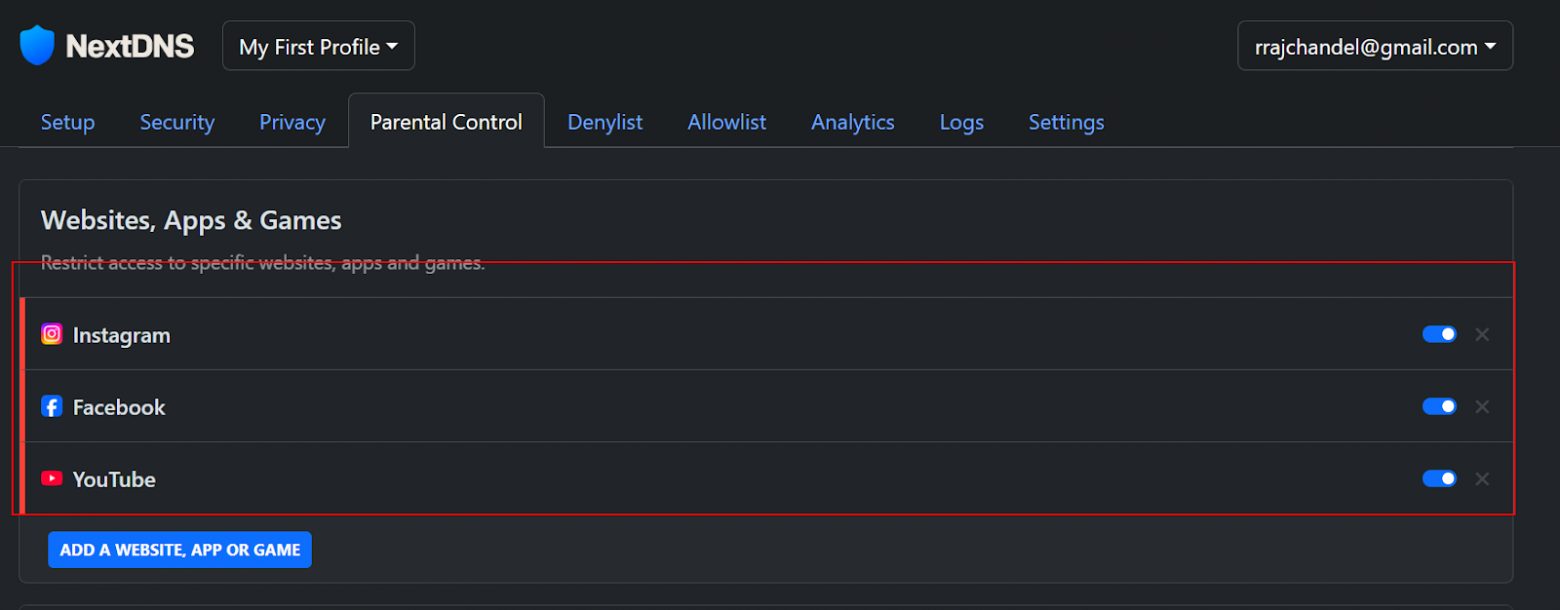Go to the Denylist tab
Screen dimensions: 1560x610
click(x=605, y=122)
